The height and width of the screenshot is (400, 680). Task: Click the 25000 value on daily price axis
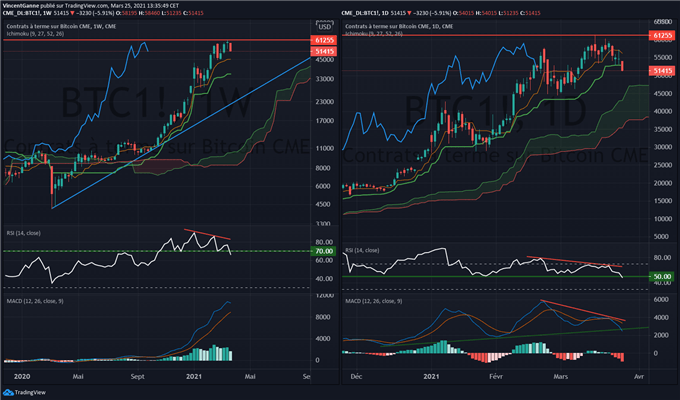(662, 165)
